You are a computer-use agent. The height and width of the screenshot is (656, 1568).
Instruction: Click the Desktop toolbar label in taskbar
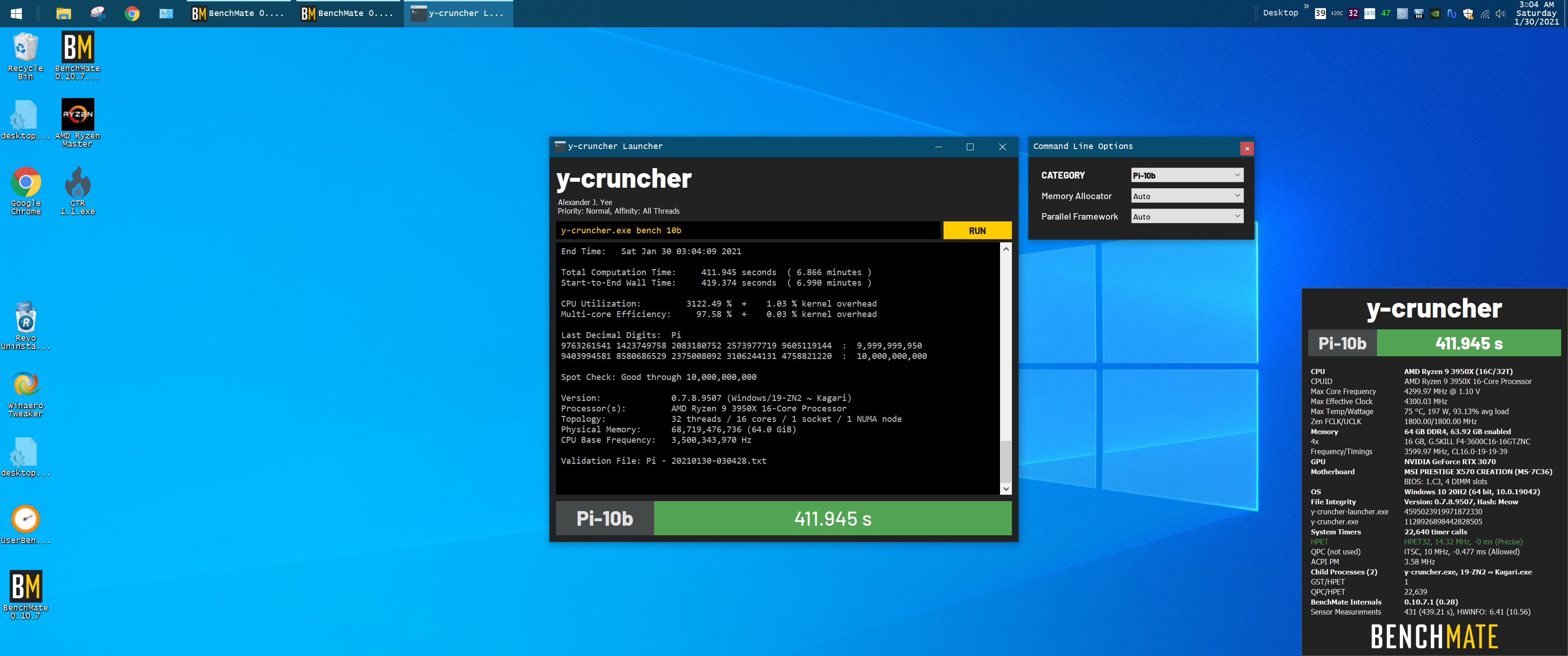(x=1280, y=13)
